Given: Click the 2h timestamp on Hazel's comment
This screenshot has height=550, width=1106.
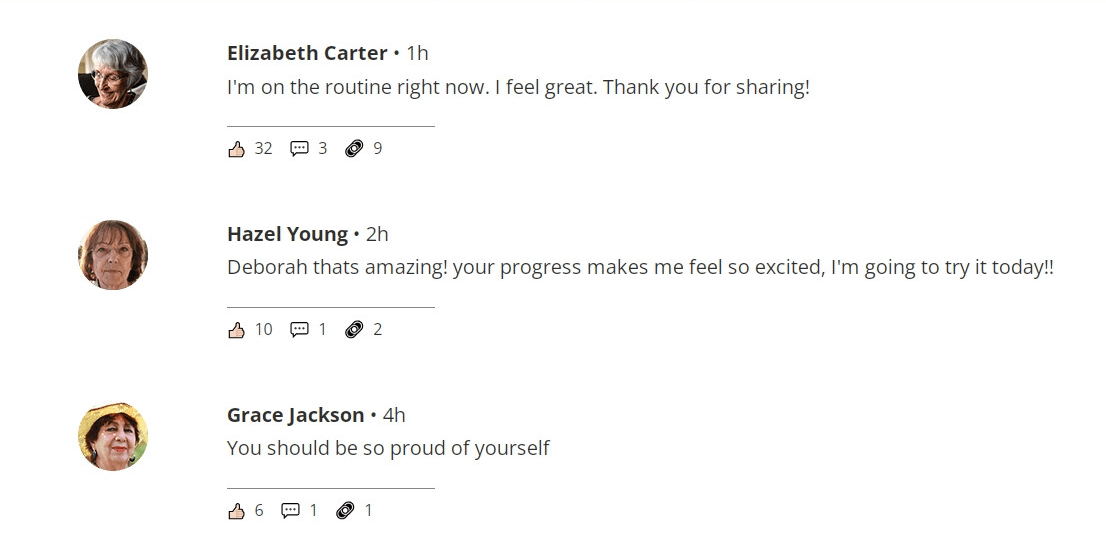Looking at the screenshot, I should pyautogui.click(x=377, y=234).
